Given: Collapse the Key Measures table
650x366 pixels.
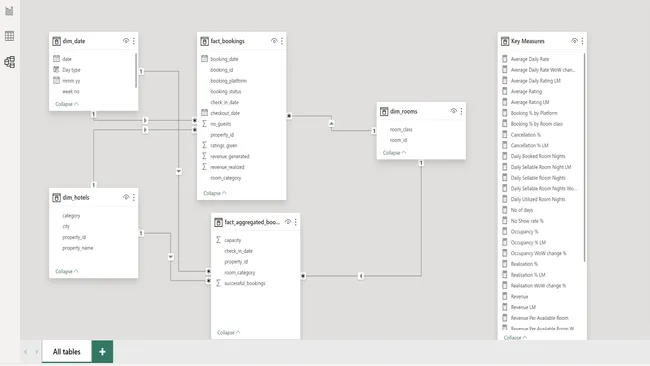Looking at the screenshot, I should (515, 338).
